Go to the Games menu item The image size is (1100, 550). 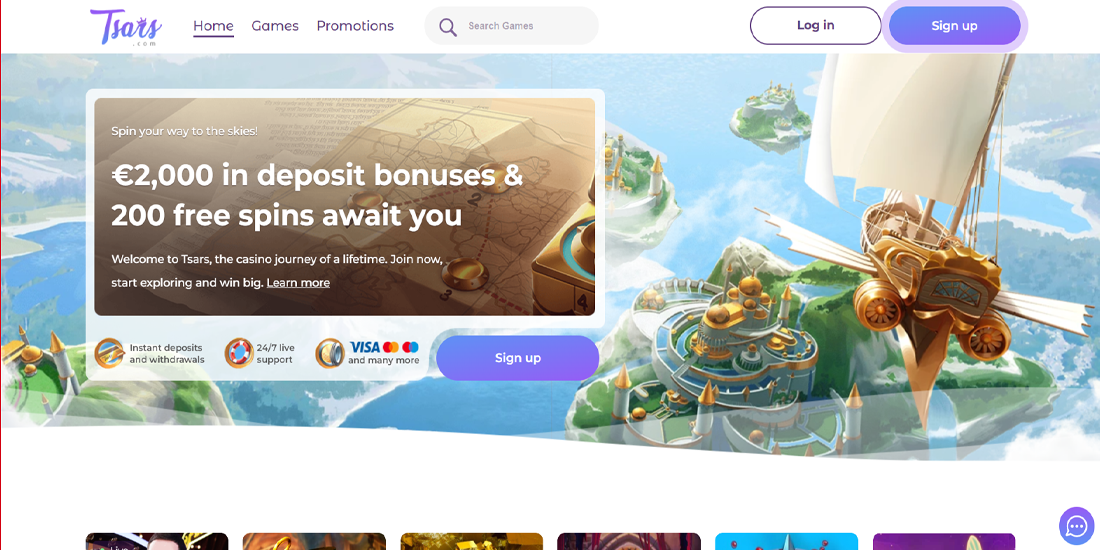coord(275,26)
